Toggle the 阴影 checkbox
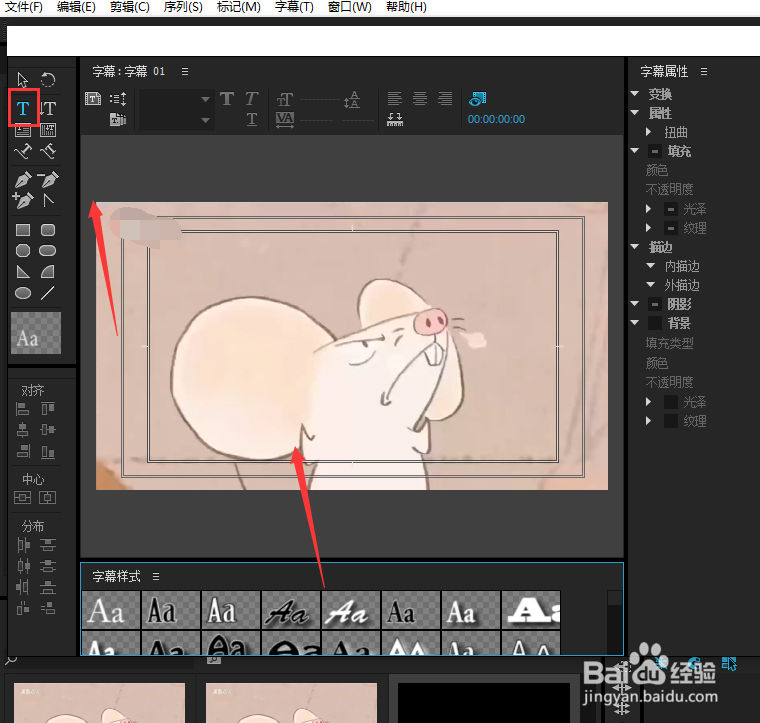760x723 pixels. [655, 304]
